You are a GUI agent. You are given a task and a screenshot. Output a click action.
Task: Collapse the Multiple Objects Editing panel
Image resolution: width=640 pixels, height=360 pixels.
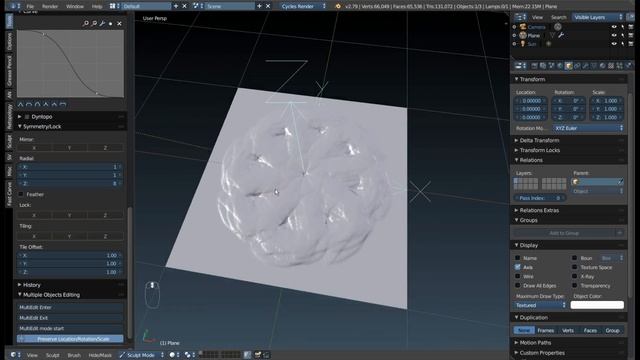[20, 295]
